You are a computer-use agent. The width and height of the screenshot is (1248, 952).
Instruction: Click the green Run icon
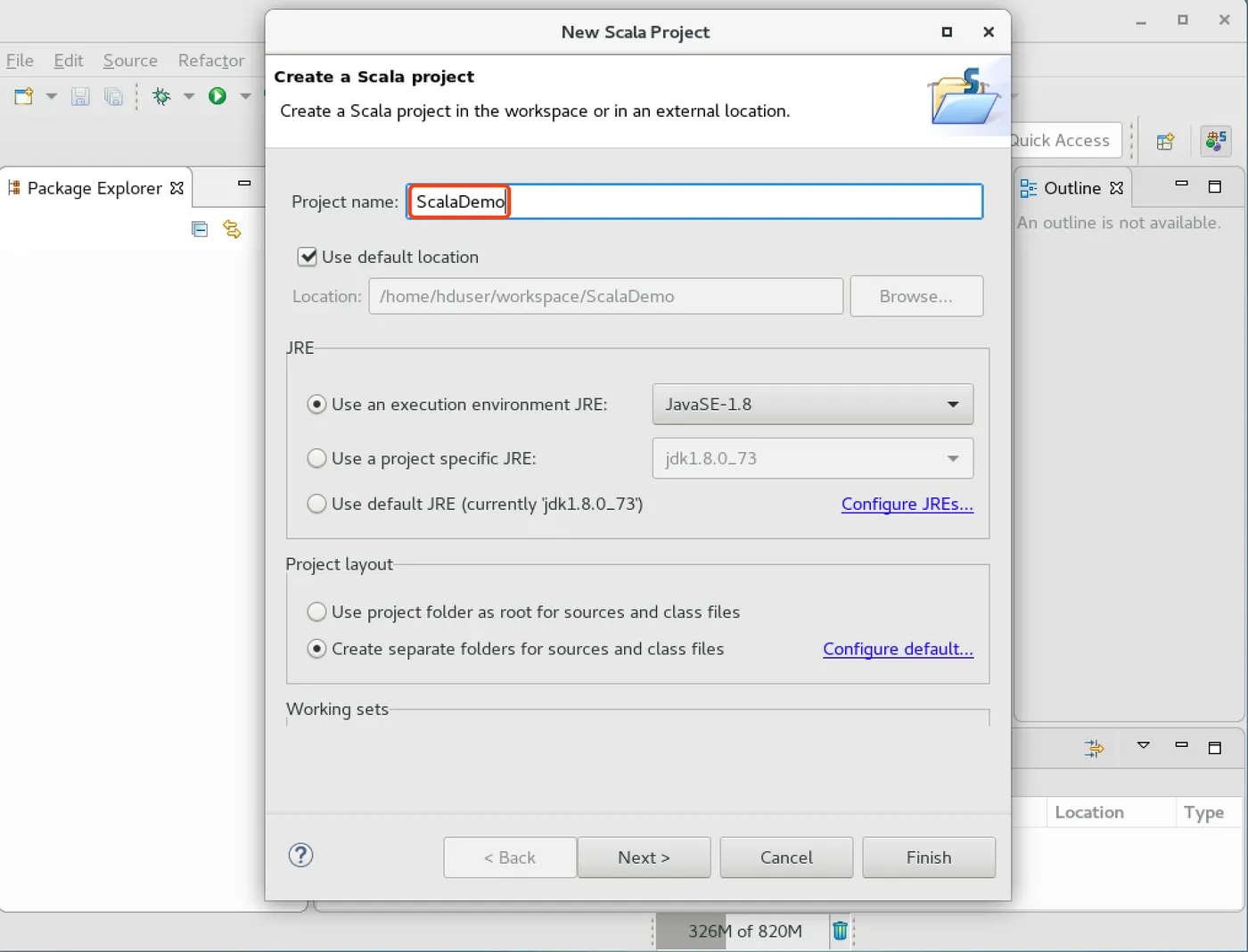(218, 96)
